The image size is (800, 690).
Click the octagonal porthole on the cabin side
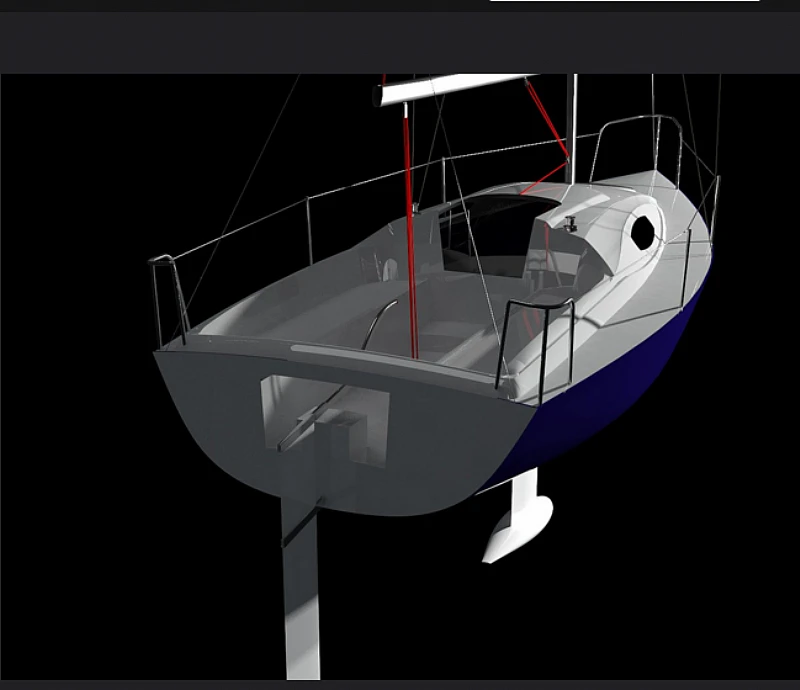click(x=643, y=232)
